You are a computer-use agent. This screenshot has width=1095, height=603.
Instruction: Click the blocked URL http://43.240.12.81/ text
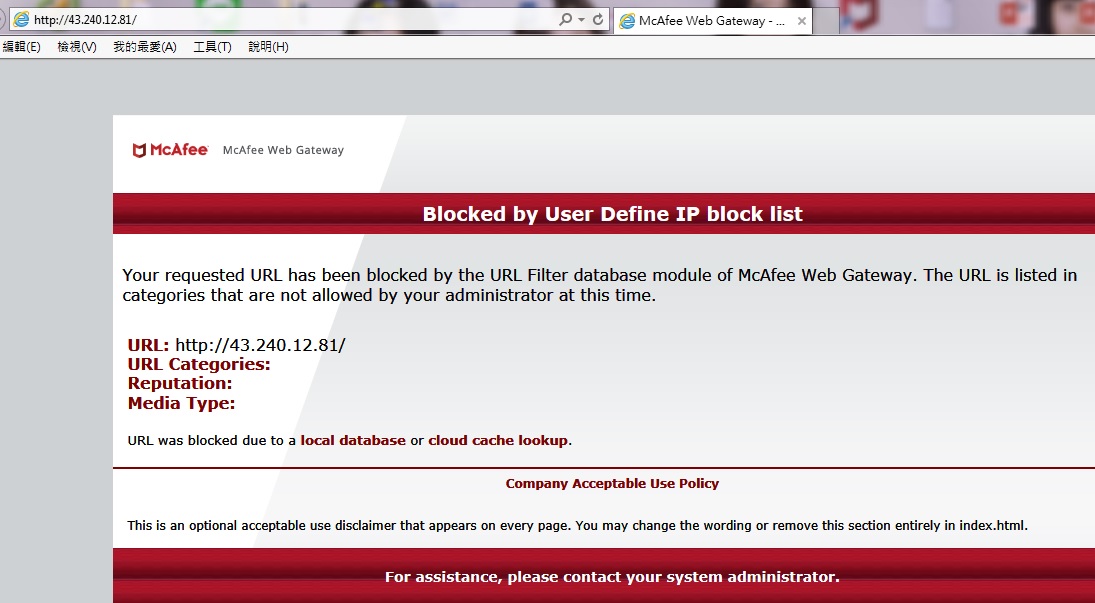coord(260,345)
